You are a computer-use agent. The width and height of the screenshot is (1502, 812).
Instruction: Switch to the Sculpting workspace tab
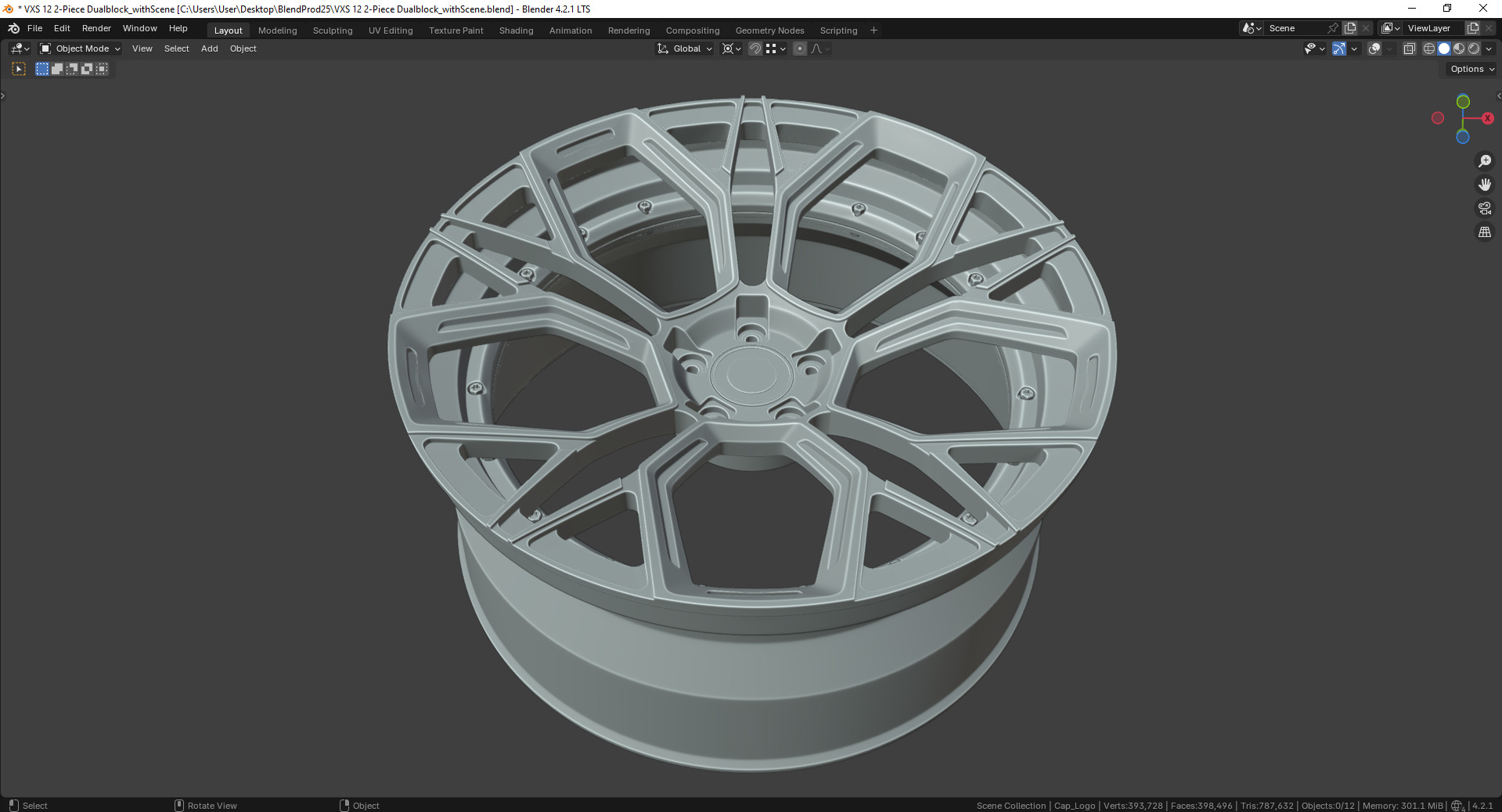333,31
